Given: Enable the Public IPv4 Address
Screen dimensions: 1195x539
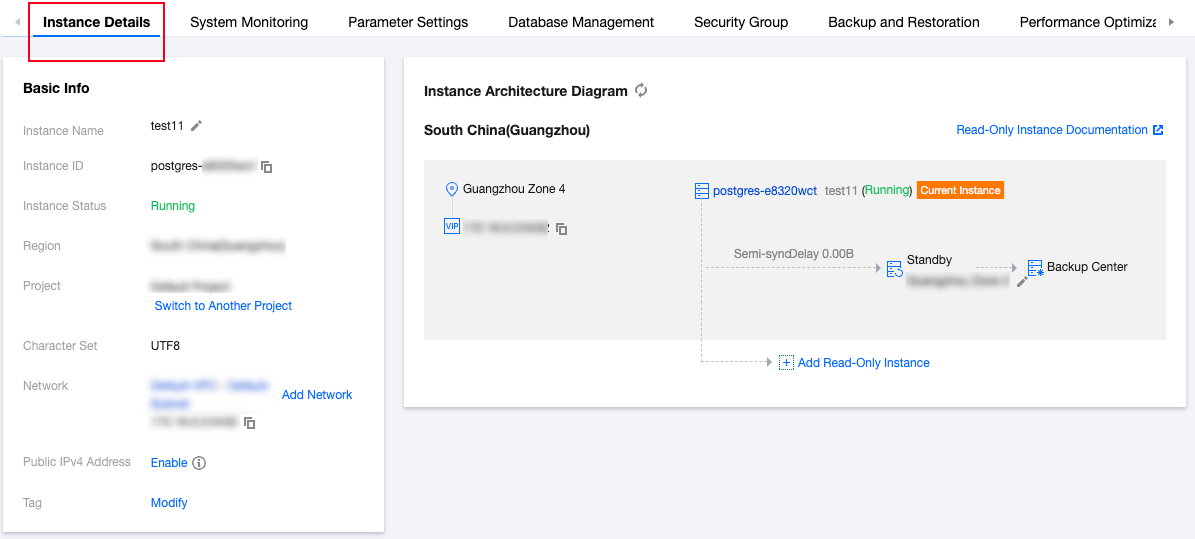Looking at the screenshot, I should tap(169, 463).
